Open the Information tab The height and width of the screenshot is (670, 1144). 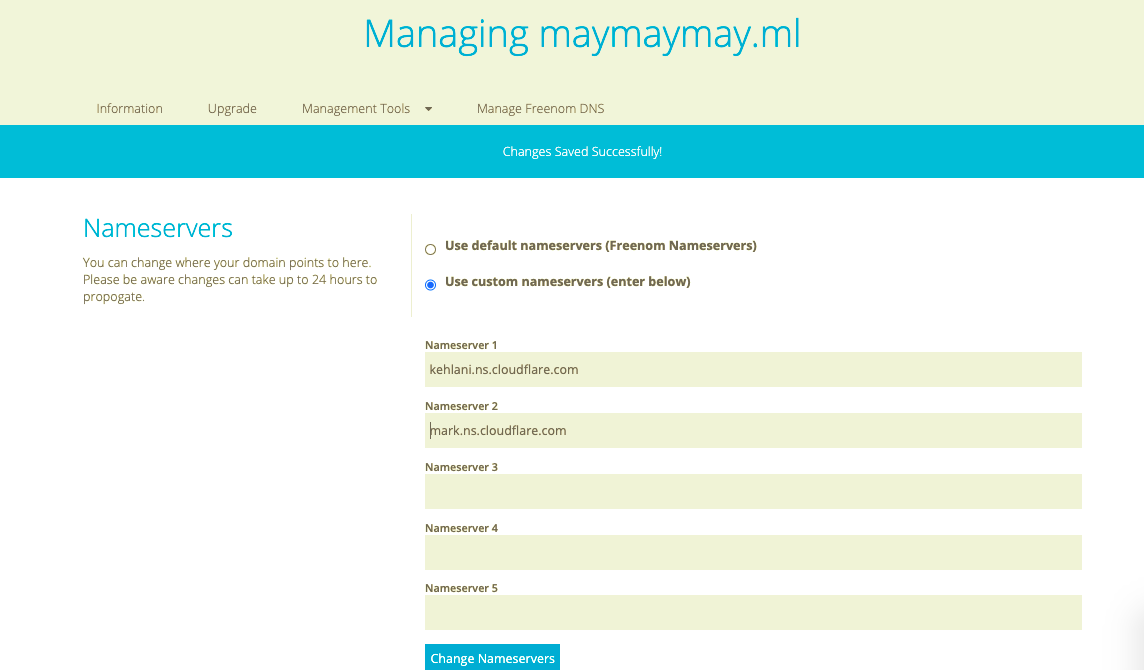click(x=129, y=109)
